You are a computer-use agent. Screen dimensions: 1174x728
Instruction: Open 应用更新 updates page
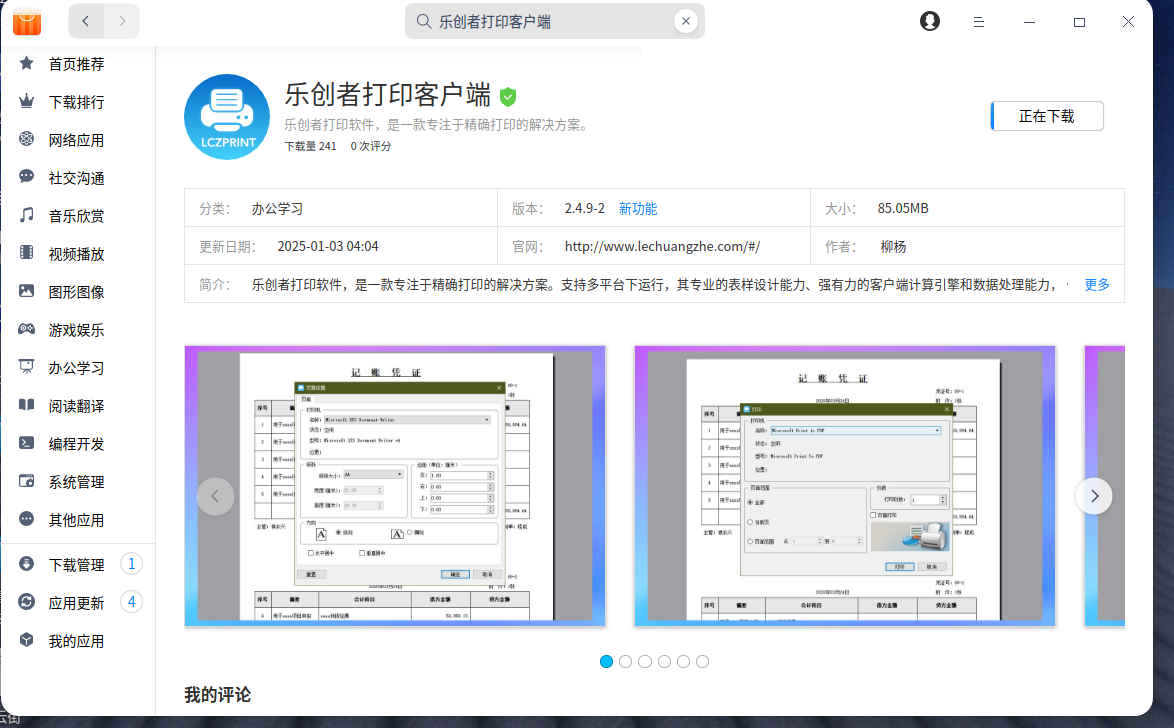(x=76, y=603)
